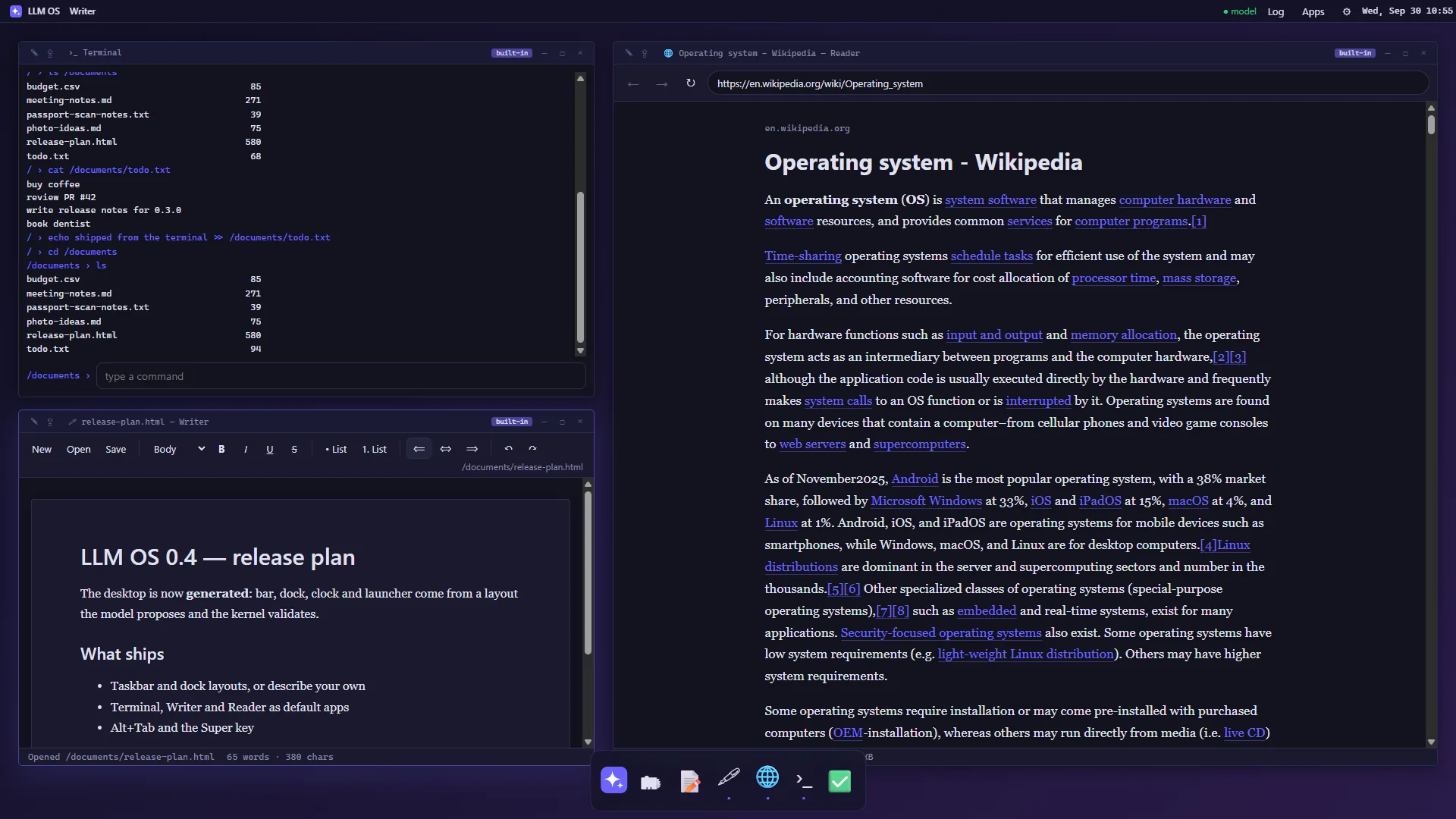Go back in the Reader browser
This screenshot has height=819, width=1456.
(633, 84)
